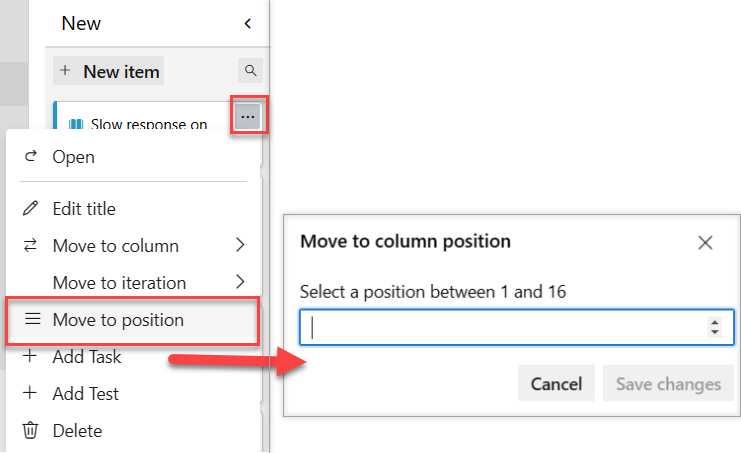Screen dimensions: 741x453
Task: Click the Cancel button in dialog
Action: point(556,383)
